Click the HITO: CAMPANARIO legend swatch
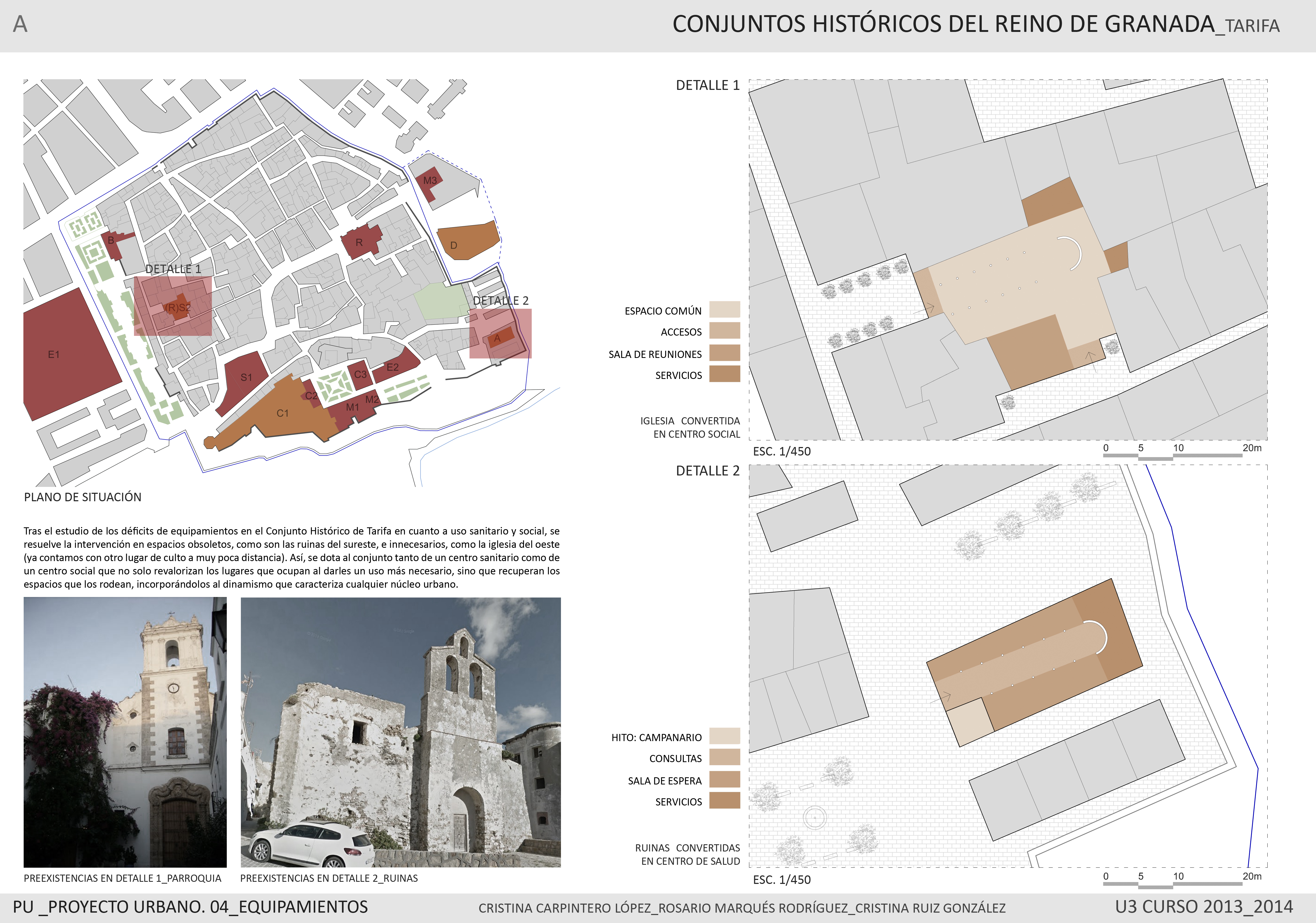This screenshot has height=923, width=1316. tap(724, 736)
